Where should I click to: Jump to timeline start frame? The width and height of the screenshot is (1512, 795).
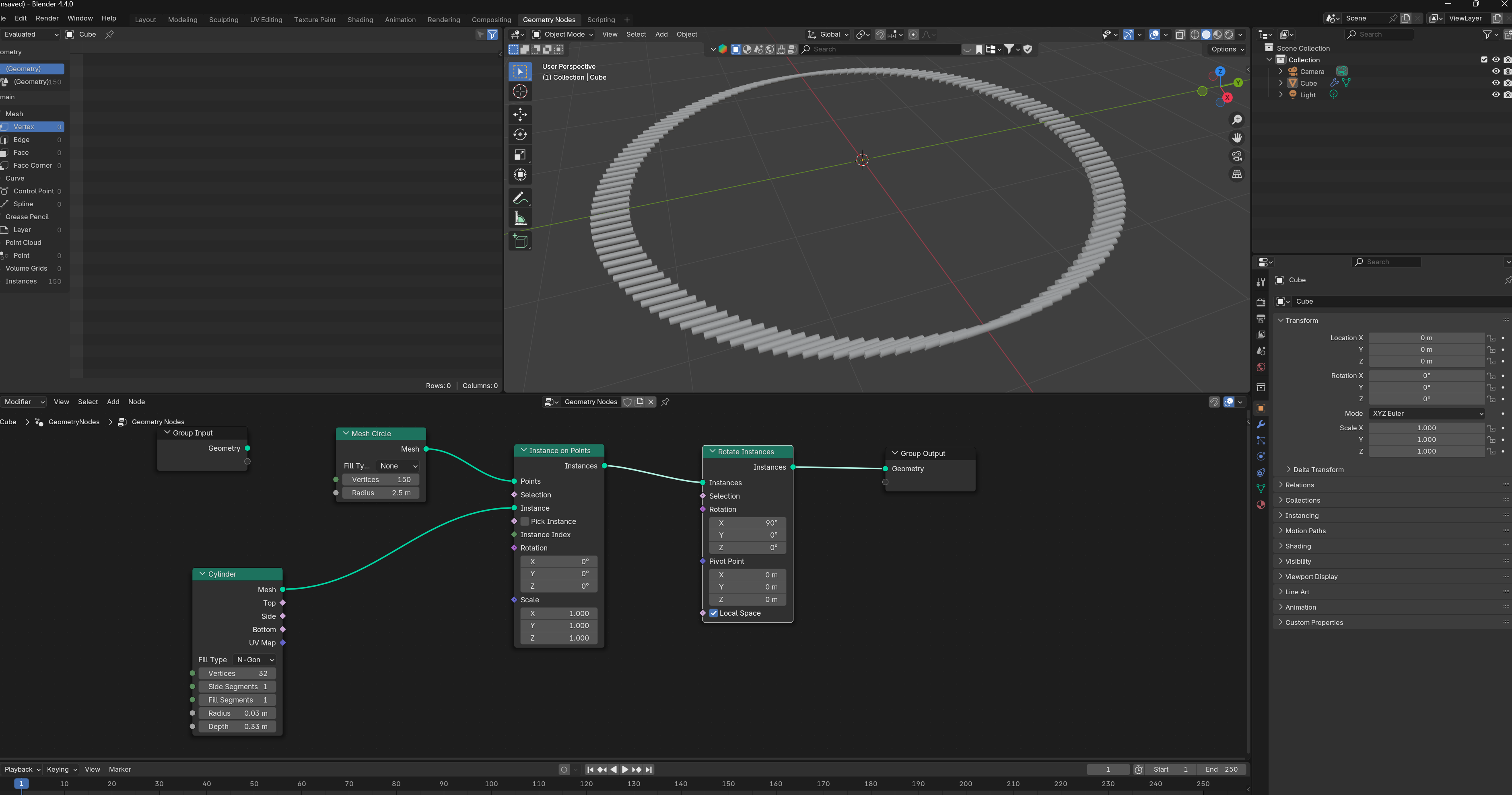[x=591, y=770]
